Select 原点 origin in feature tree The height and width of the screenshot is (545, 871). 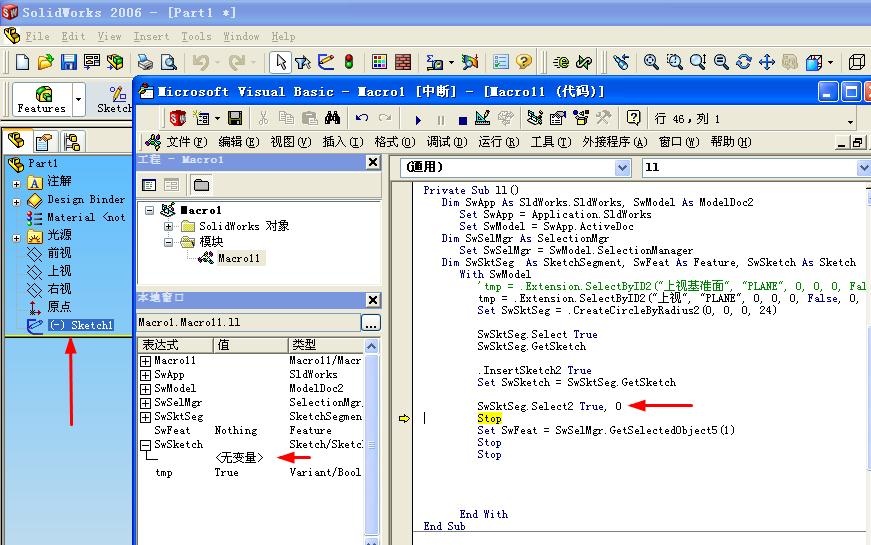(x=59, y=307)
